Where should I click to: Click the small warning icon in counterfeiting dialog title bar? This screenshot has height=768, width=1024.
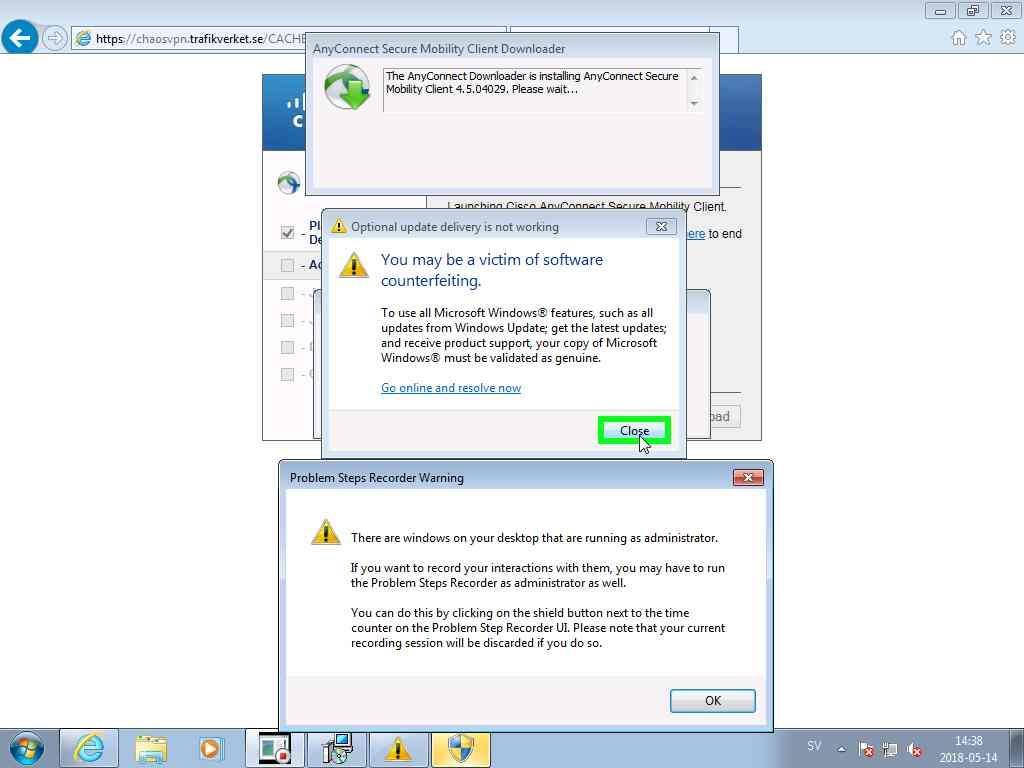tap(338, 226)
